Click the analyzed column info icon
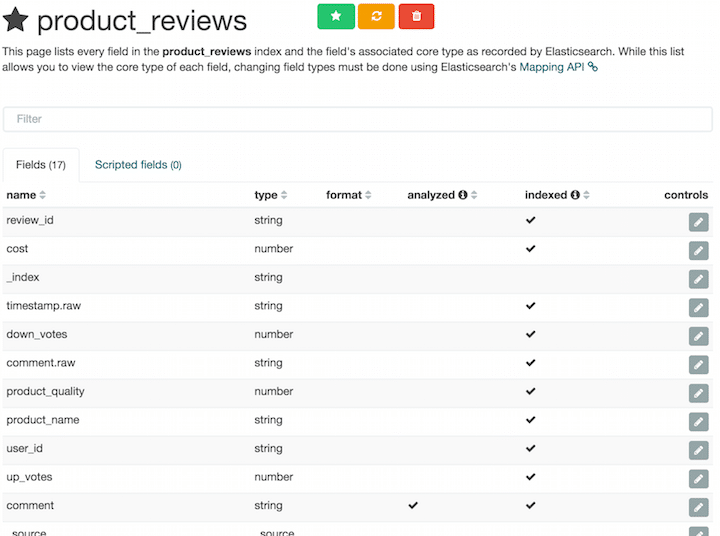 click(x=463, y=195)
